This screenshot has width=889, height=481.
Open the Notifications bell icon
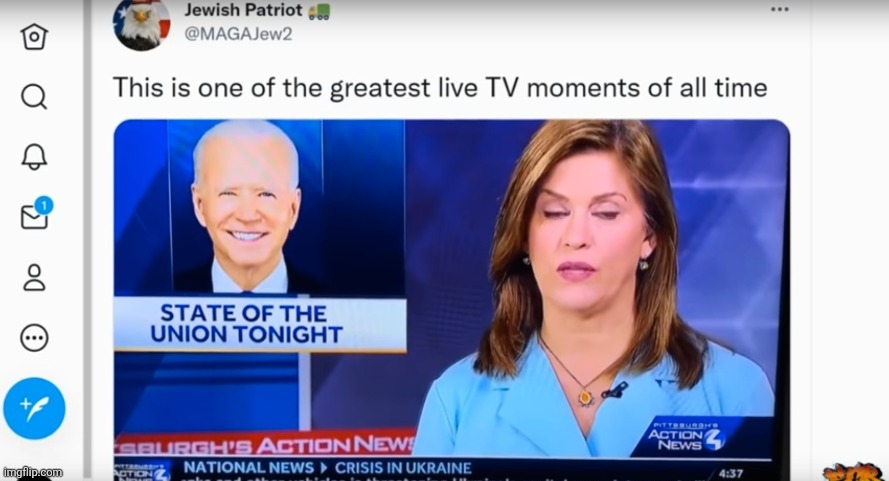pos(34,157)
